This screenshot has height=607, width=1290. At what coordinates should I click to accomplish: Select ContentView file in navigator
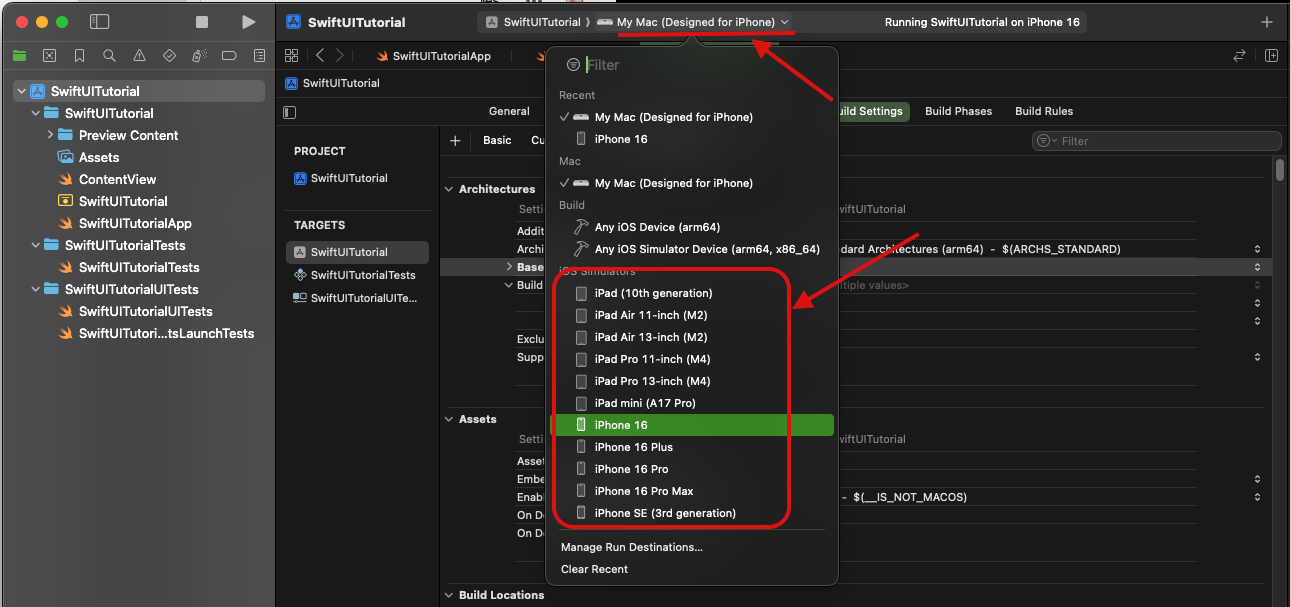118,179
